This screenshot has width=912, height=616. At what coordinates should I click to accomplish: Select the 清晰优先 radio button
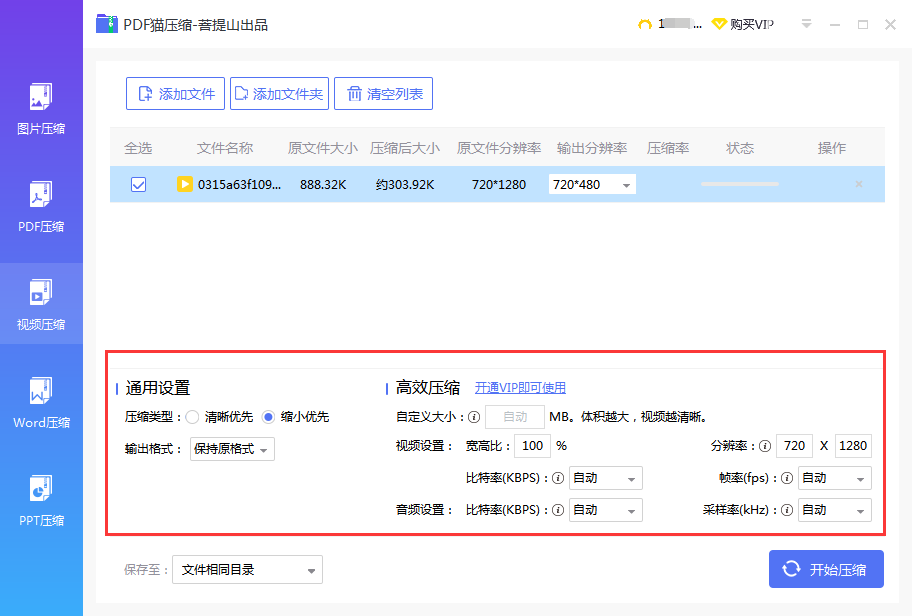click(x=192, y=417)
